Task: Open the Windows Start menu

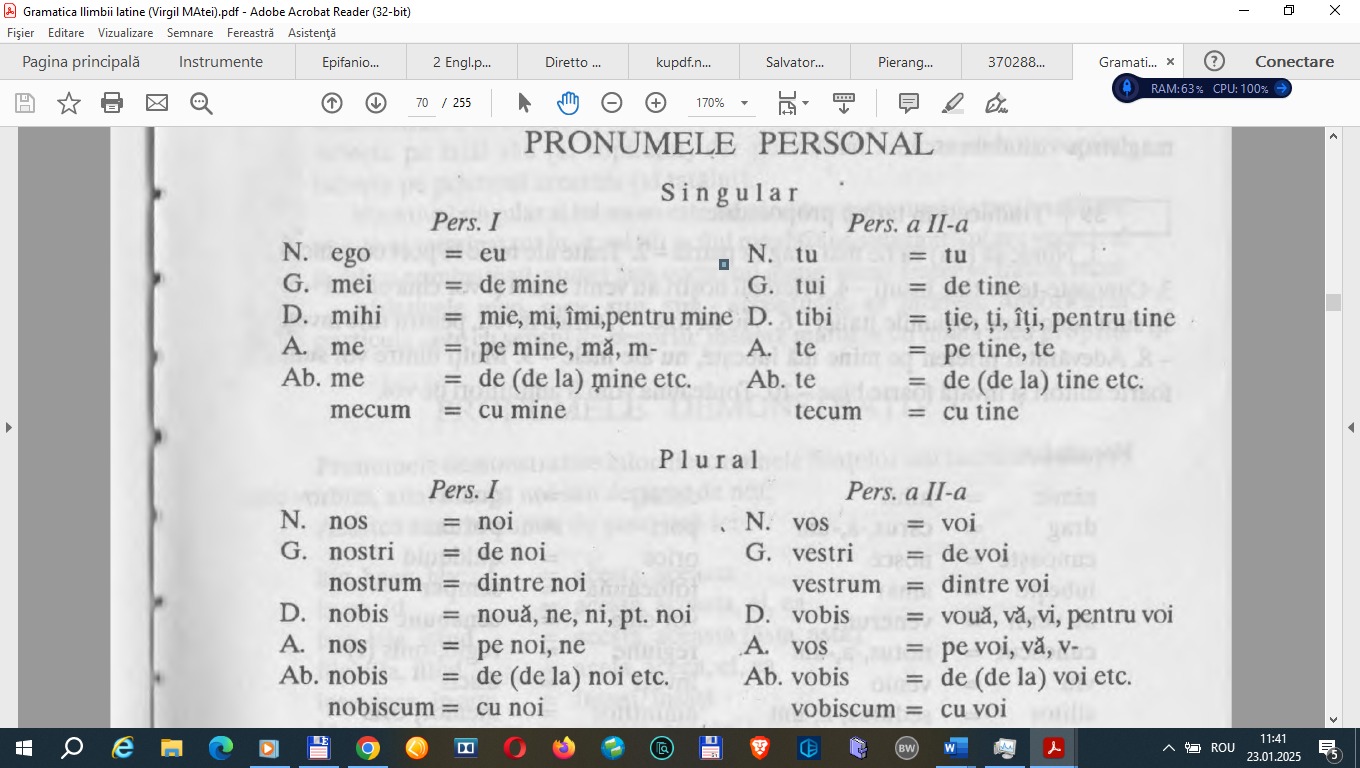Action: [24, 747]
